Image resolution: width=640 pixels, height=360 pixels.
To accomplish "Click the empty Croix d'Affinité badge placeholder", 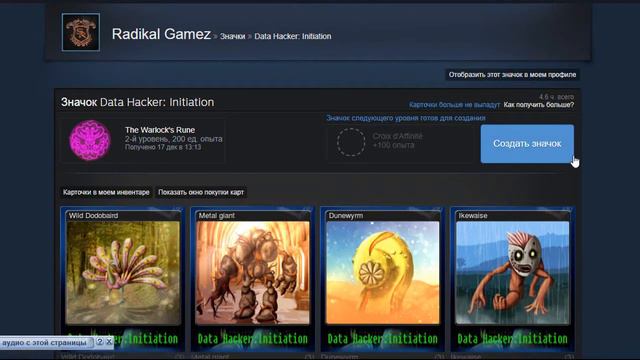I will tap(351, 142).
